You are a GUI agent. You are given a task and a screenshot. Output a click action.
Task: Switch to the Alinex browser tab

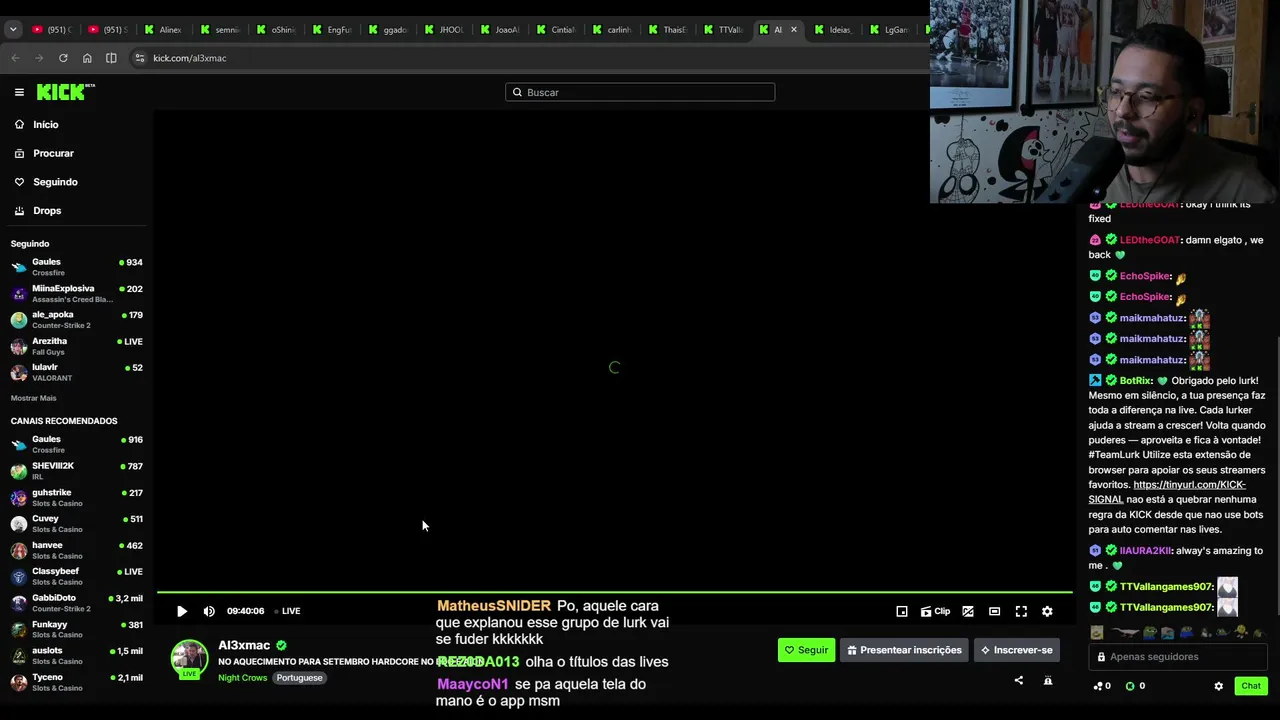click(163, 30)
